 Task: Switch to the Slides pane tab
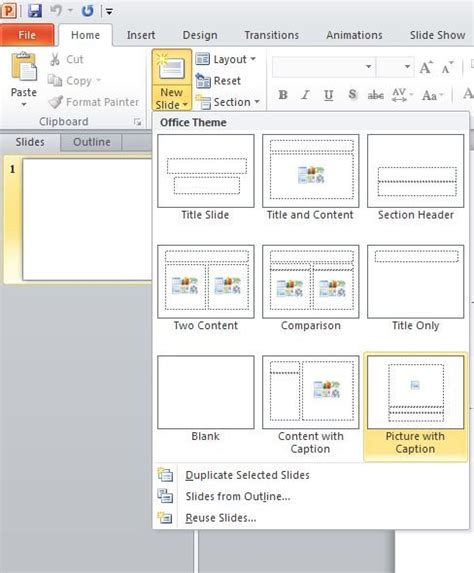point(30,142)
